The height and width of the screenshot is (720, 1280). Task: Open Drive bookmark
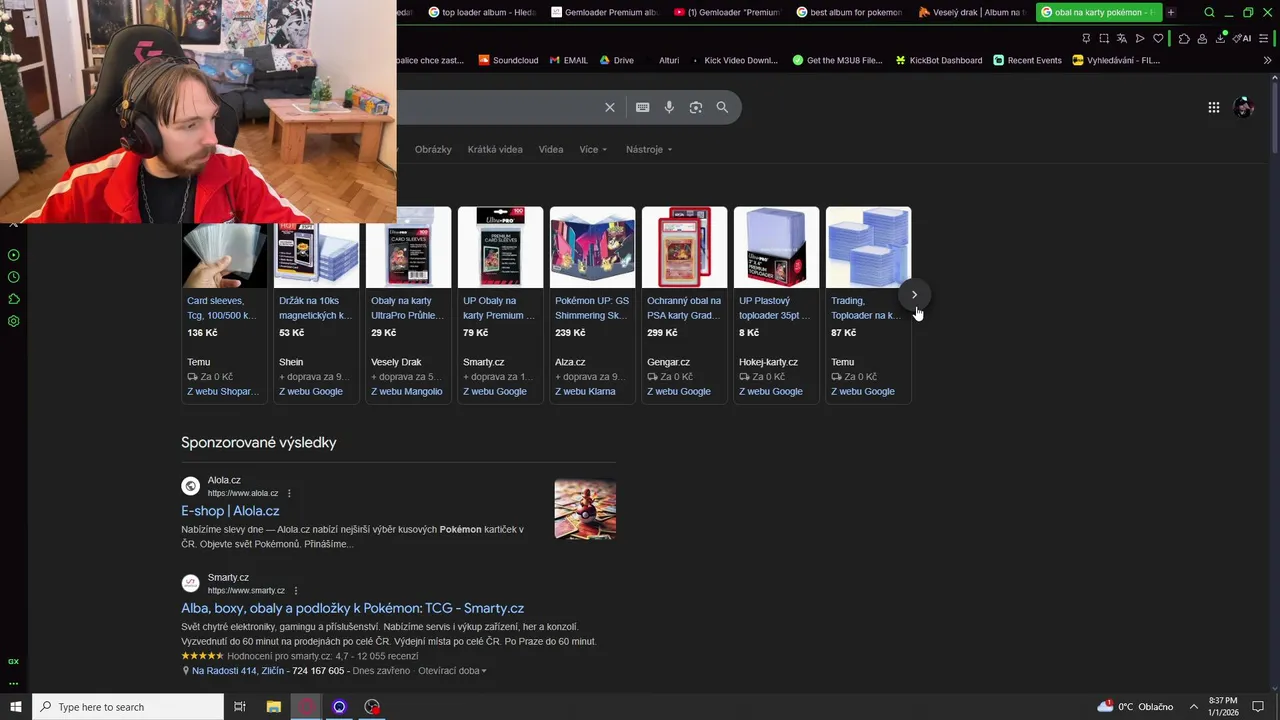(616, 60)
